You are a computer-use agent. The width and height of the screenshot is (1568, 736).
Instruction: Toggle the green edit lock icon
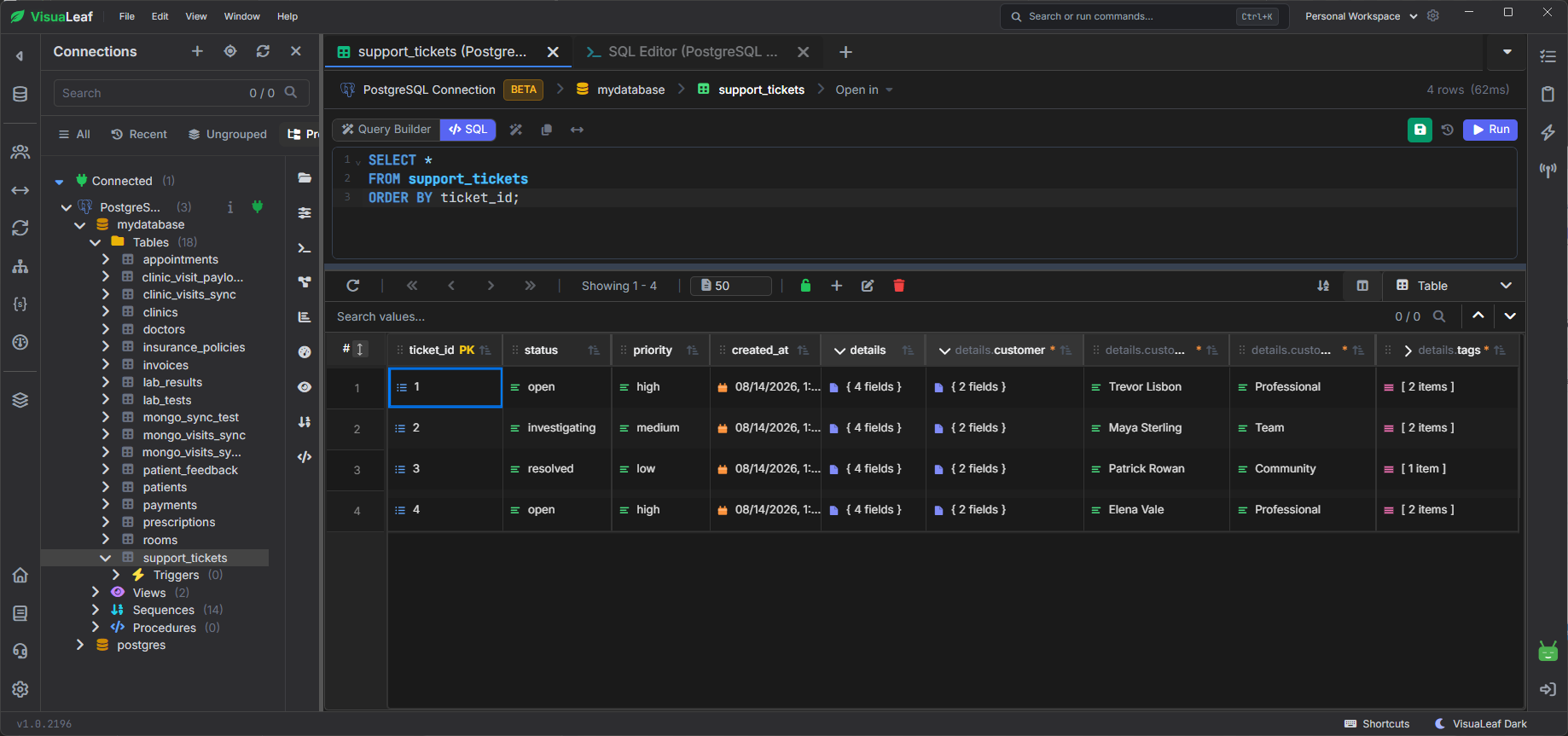click(805, 286)
